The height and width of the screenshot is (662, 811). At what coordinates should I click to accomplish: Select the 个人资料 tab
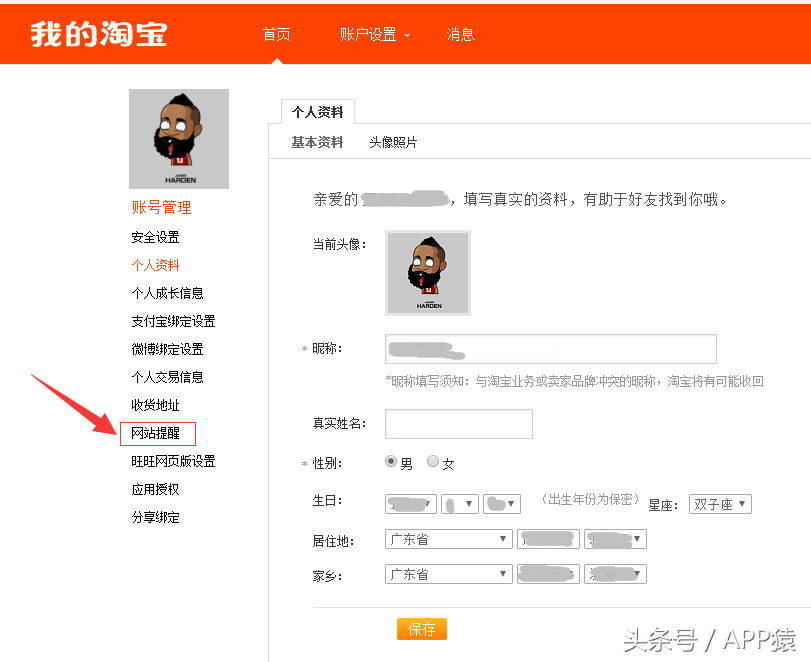click(x=318, y=112)
